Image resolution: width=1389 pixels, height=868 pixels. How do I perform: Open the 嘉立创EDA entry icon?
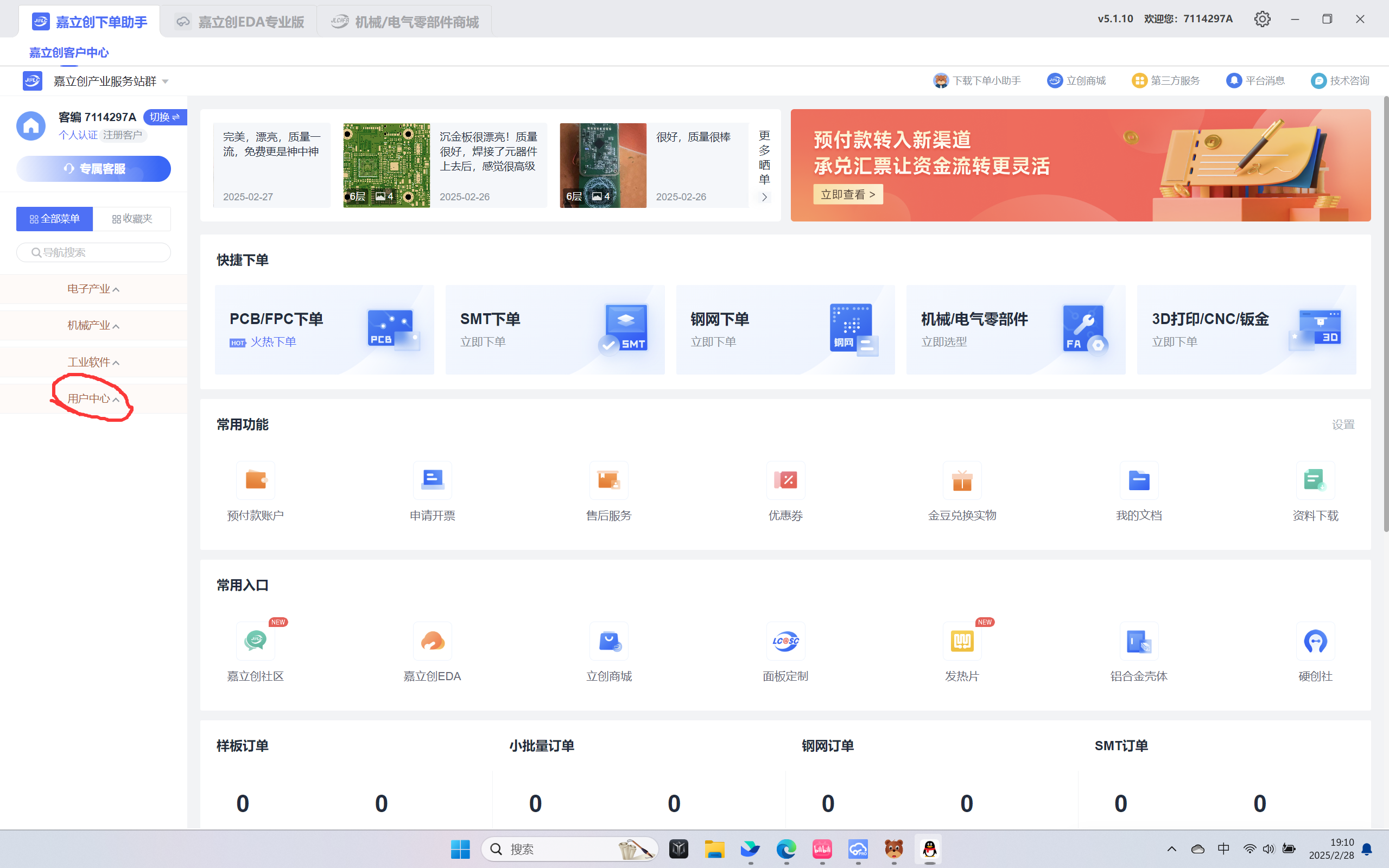[432, 641]
